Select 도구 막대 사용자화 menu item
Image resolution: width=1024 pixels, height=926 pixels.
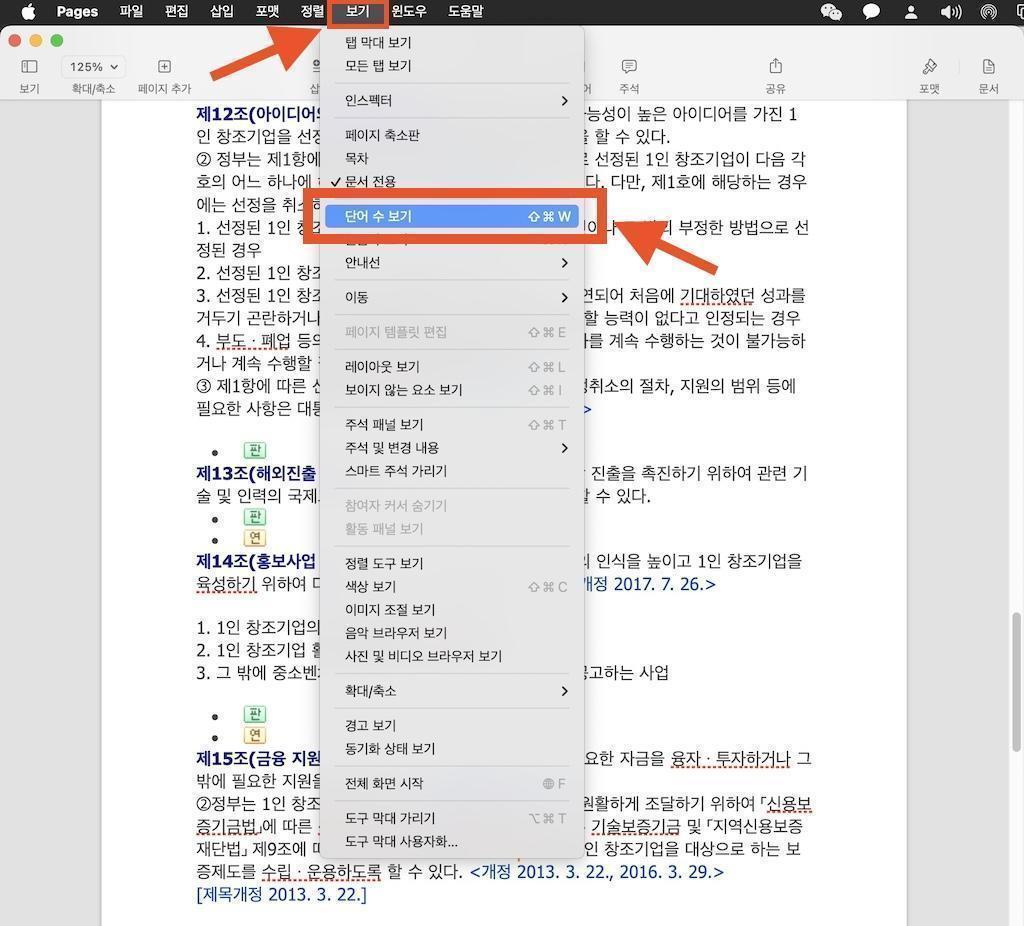point(452,842)
